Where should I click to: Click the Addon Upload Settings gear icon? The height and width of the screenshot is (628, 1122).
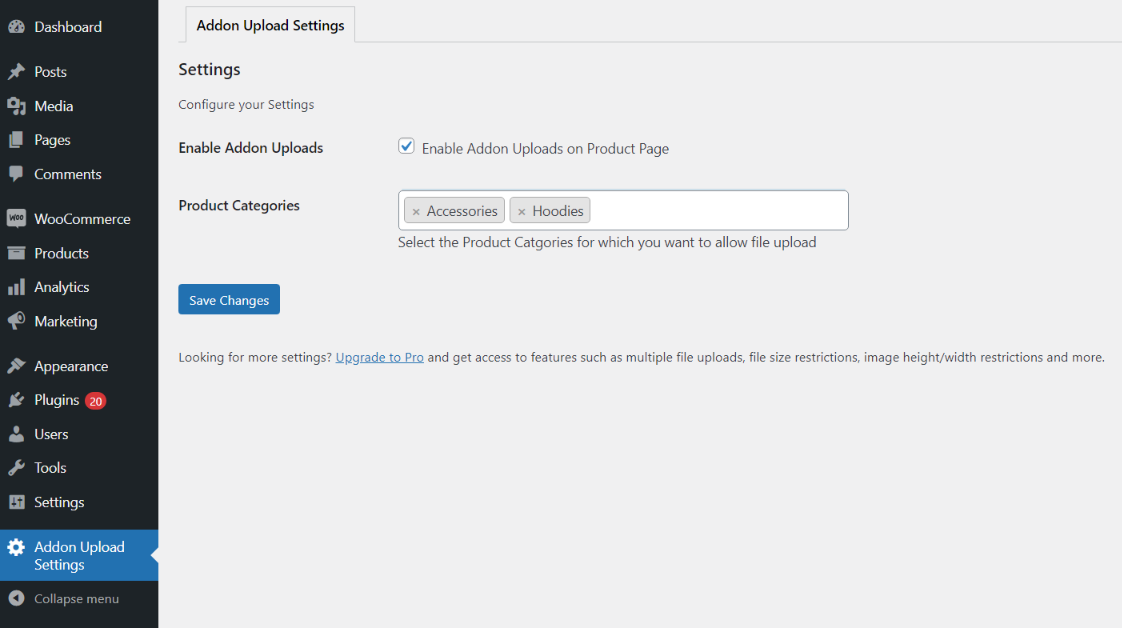tap(16, 547)
